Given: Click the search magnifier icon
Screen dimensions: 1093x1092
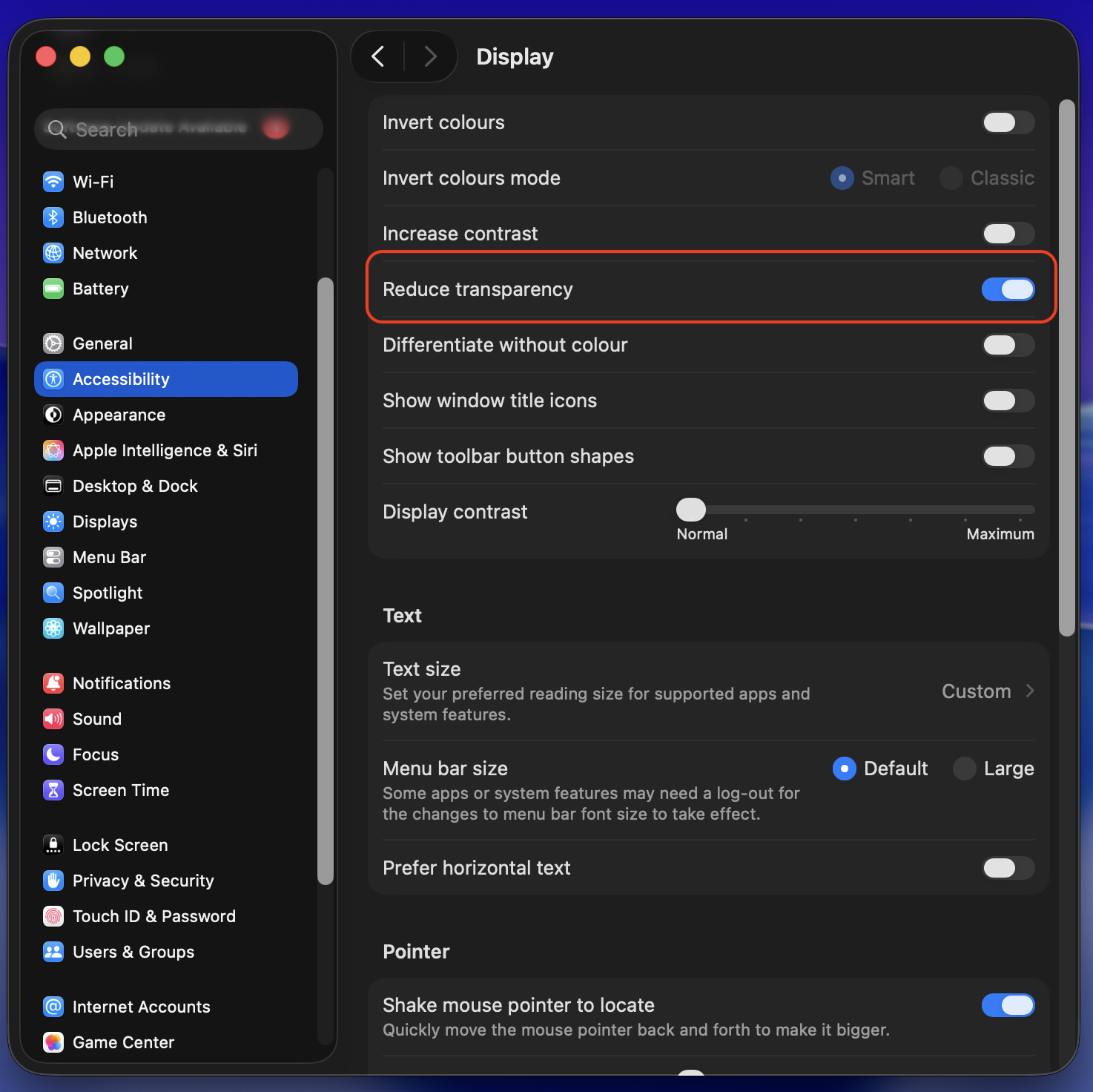Looking at the screenshot, I should [57, 130].
